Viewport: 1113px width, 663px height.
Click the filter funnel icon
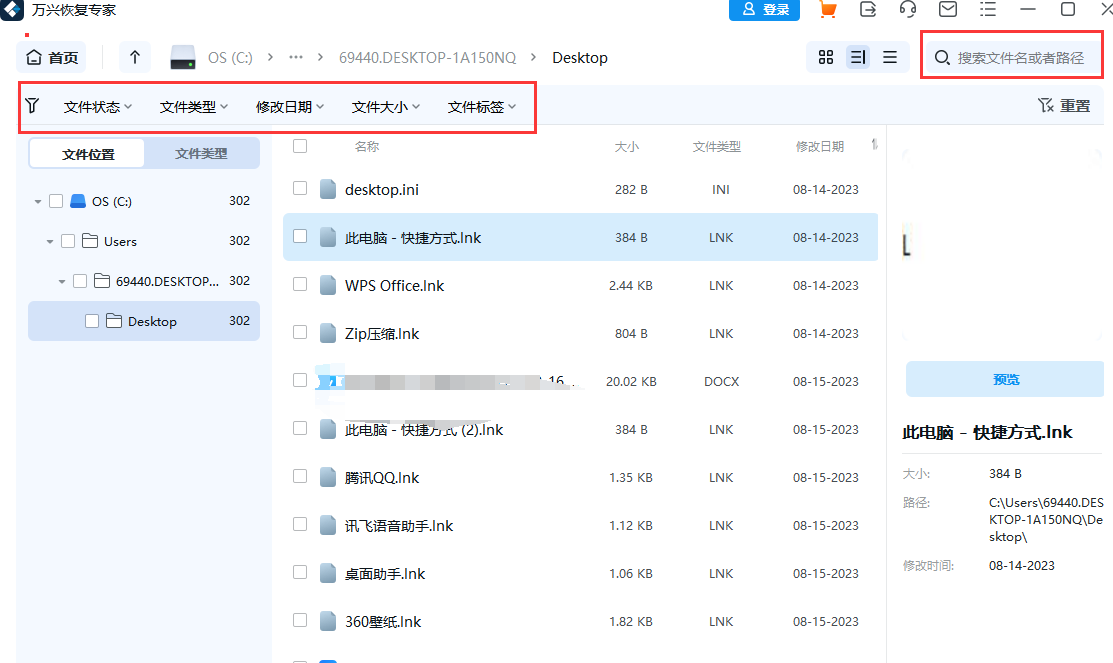pos(33,104)
